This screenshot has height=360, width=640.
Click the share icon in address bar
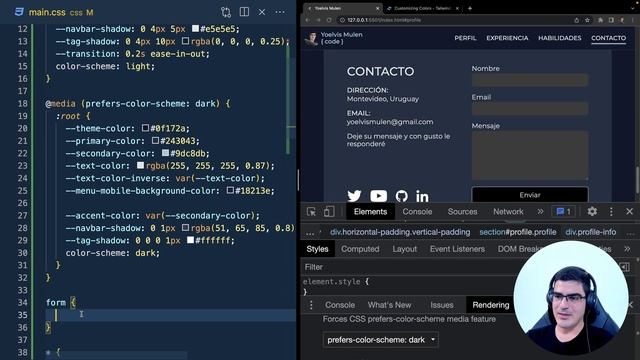click(576, 20)
